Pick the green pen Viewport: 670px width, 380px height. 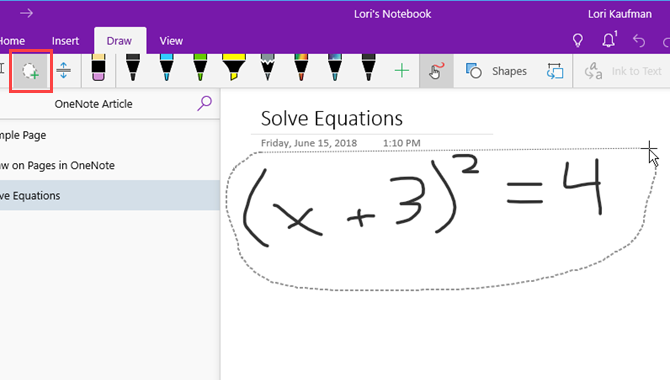(x=200, y=68)
